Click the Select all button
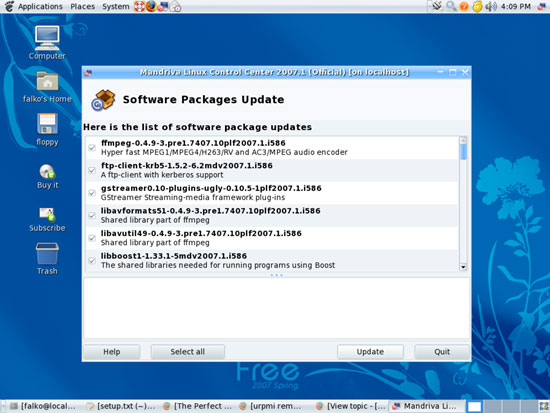Viewport: 550px width, 413px height. coord(188,352)
